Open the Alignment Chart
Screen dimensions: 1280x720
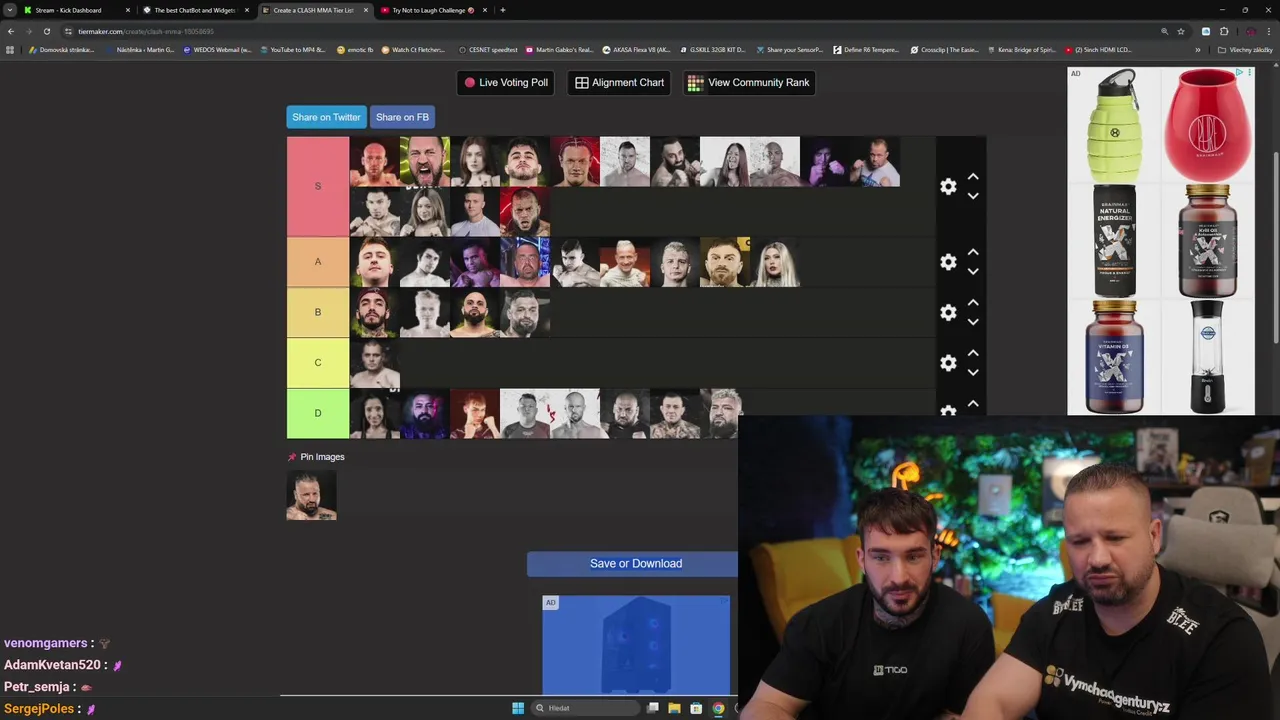coord(619,82)
